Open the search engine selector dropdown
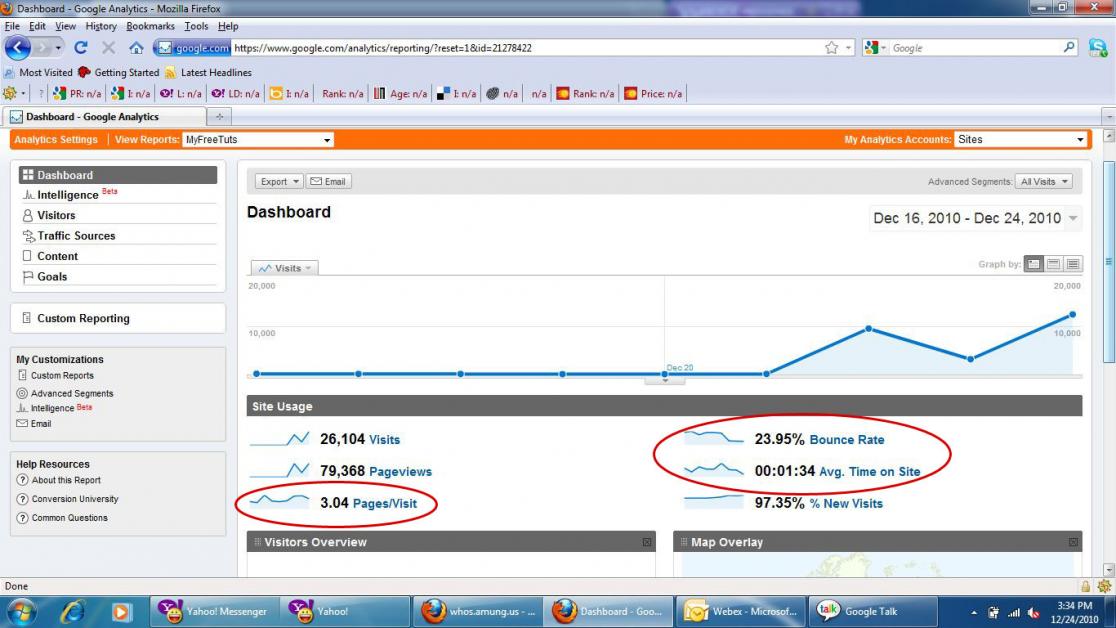This screenshot has width=1116, height=628. point(875,48)
